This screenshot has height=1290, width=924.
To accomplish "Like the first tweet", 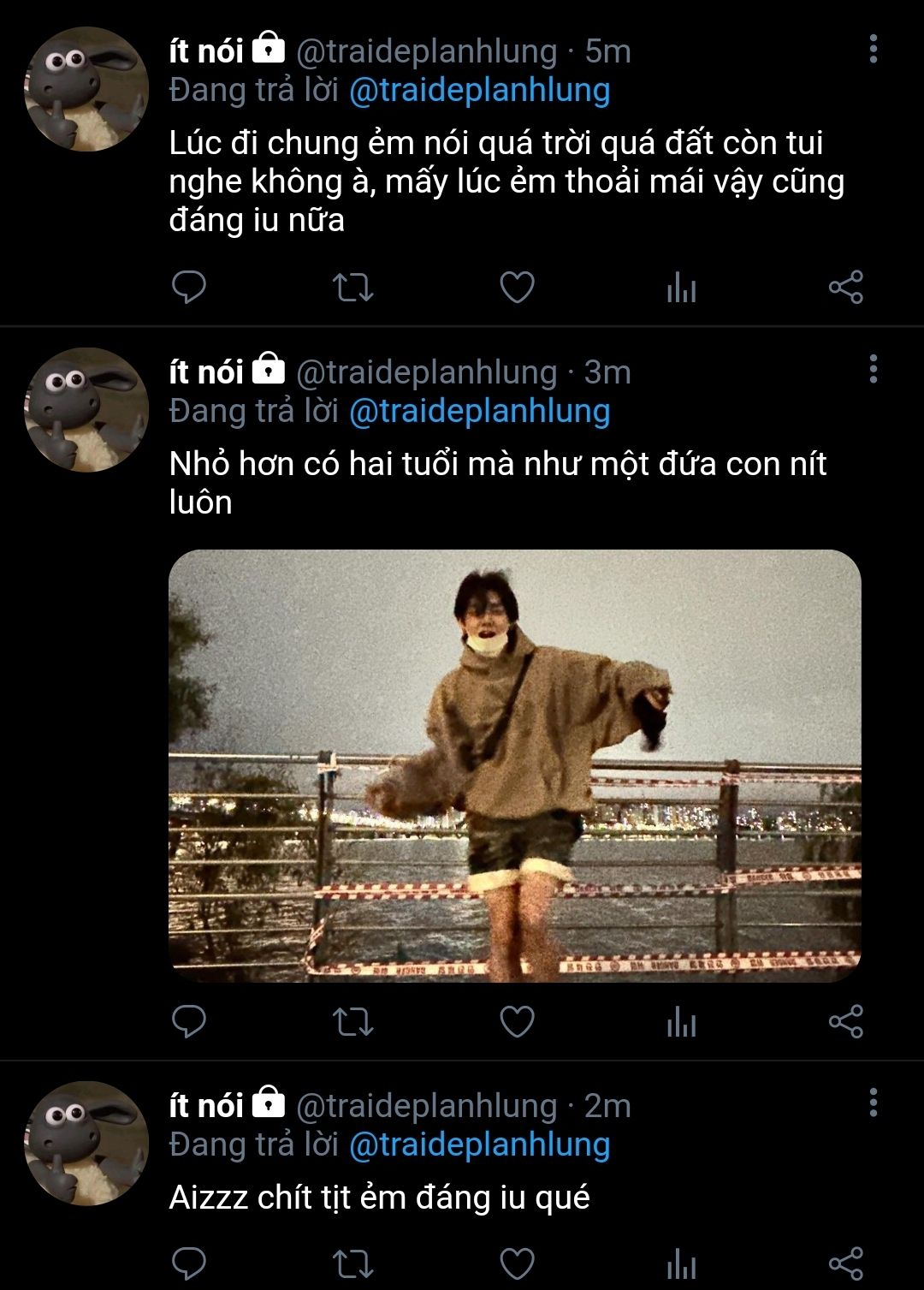I will (x=517, y=287).
